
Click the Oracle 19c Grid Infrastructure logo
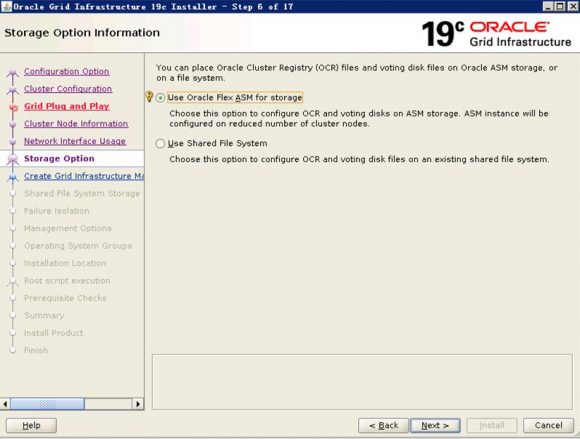point(496,34)
